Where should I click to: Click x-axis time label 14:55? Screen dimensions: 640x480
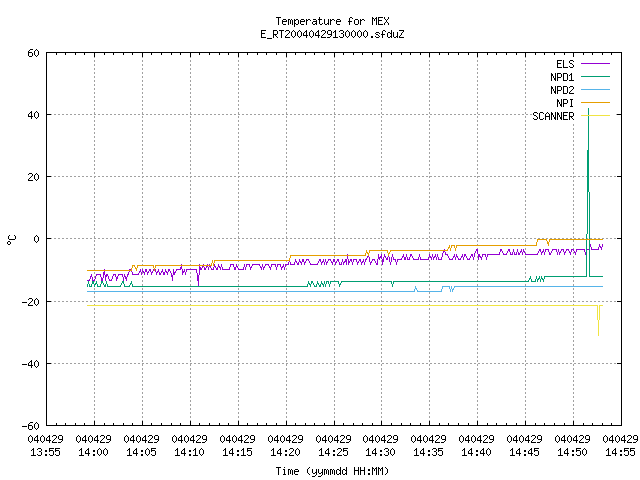pos(620,452)
